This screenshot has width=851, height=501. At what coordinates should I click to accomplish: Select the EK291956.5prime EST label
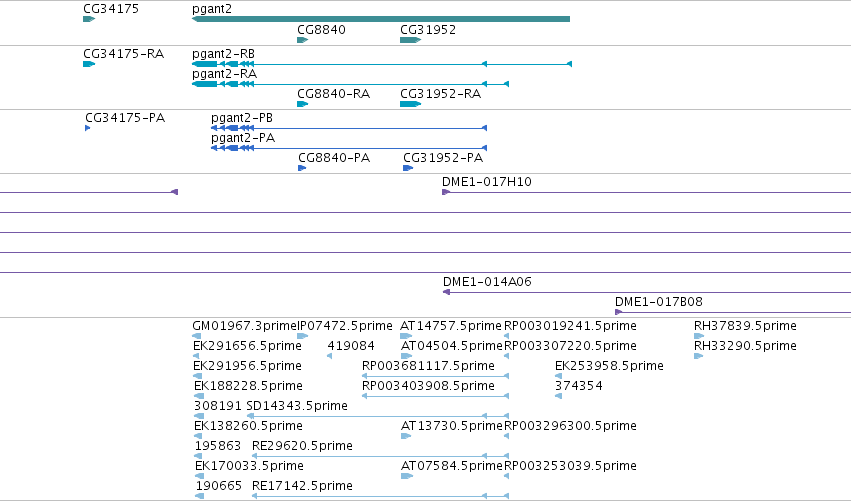(247, 366)
